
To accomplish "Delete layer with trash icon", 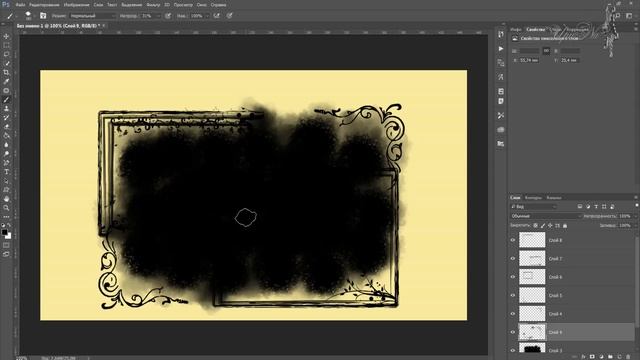I will click(628, 357).
